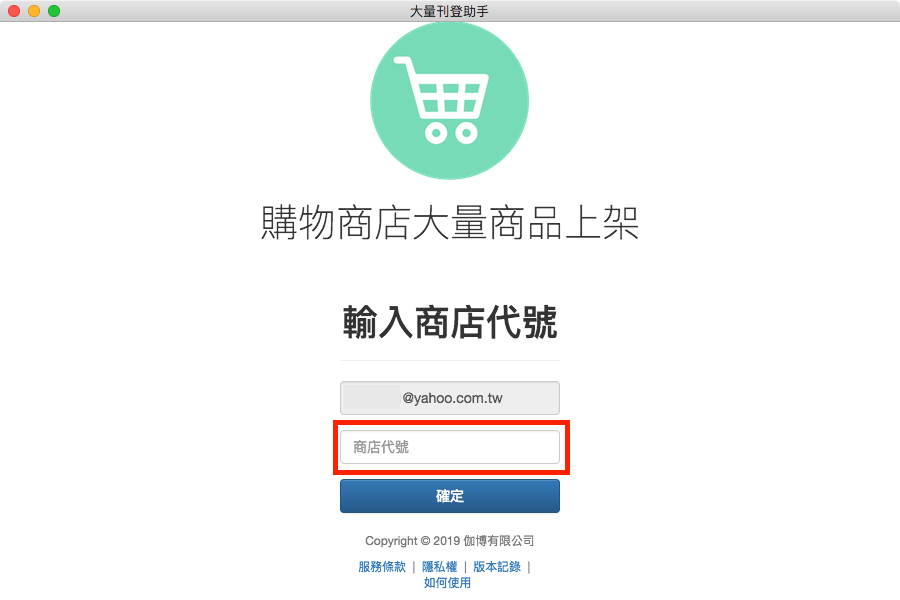The height and width of the screenshot is (600, 900).
Task: Click the 大量刊登助手 window title
Action: pos(449,11)
